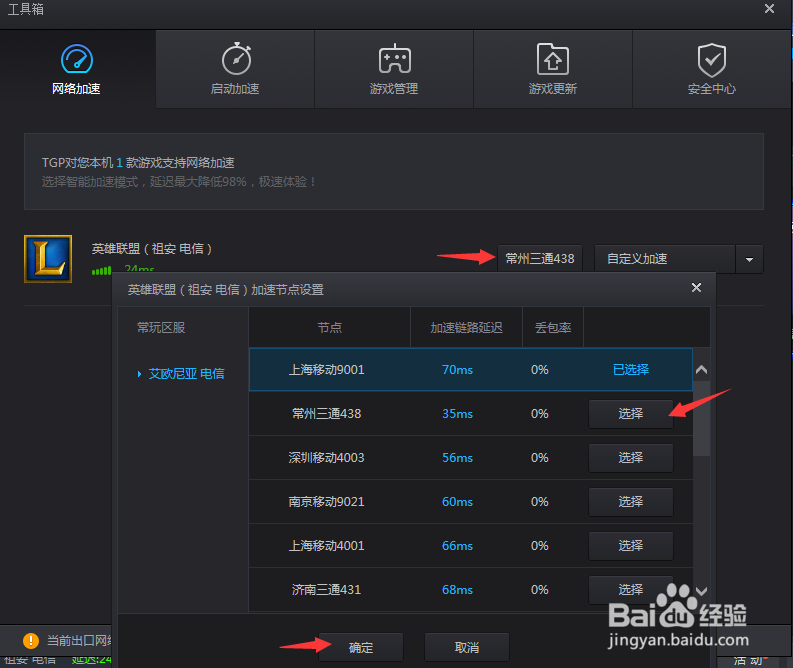This screenshot has height=668, width=793.
Task: Click the 节点 column header
Action: 330,328
